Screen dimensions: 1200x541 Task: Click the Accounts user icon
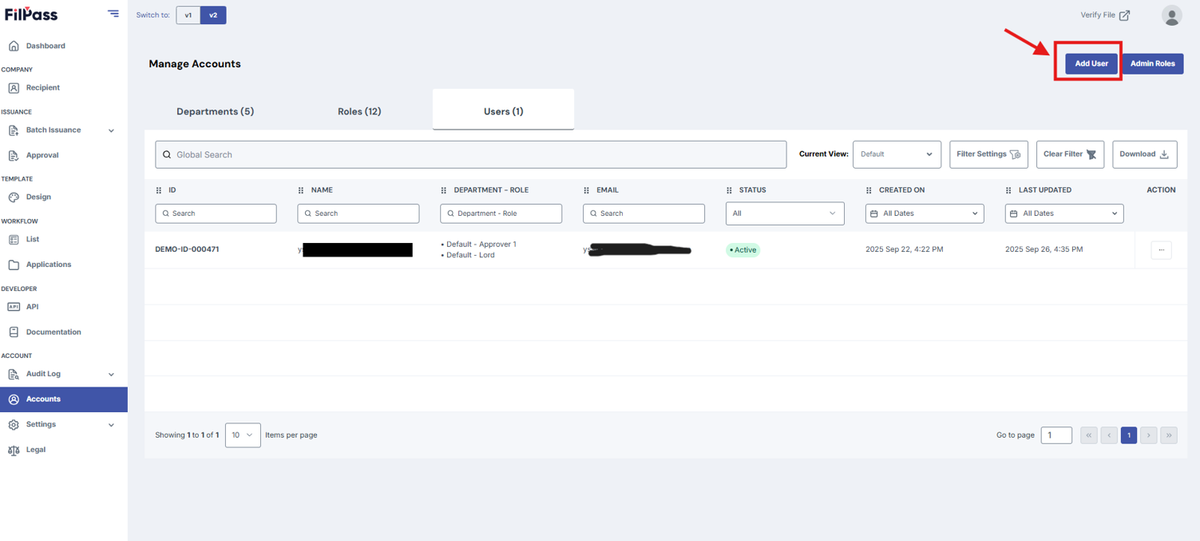(x=14, y=399)
